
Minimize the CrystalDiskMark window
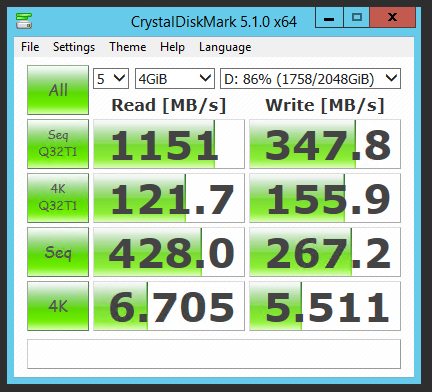(329, 17)
